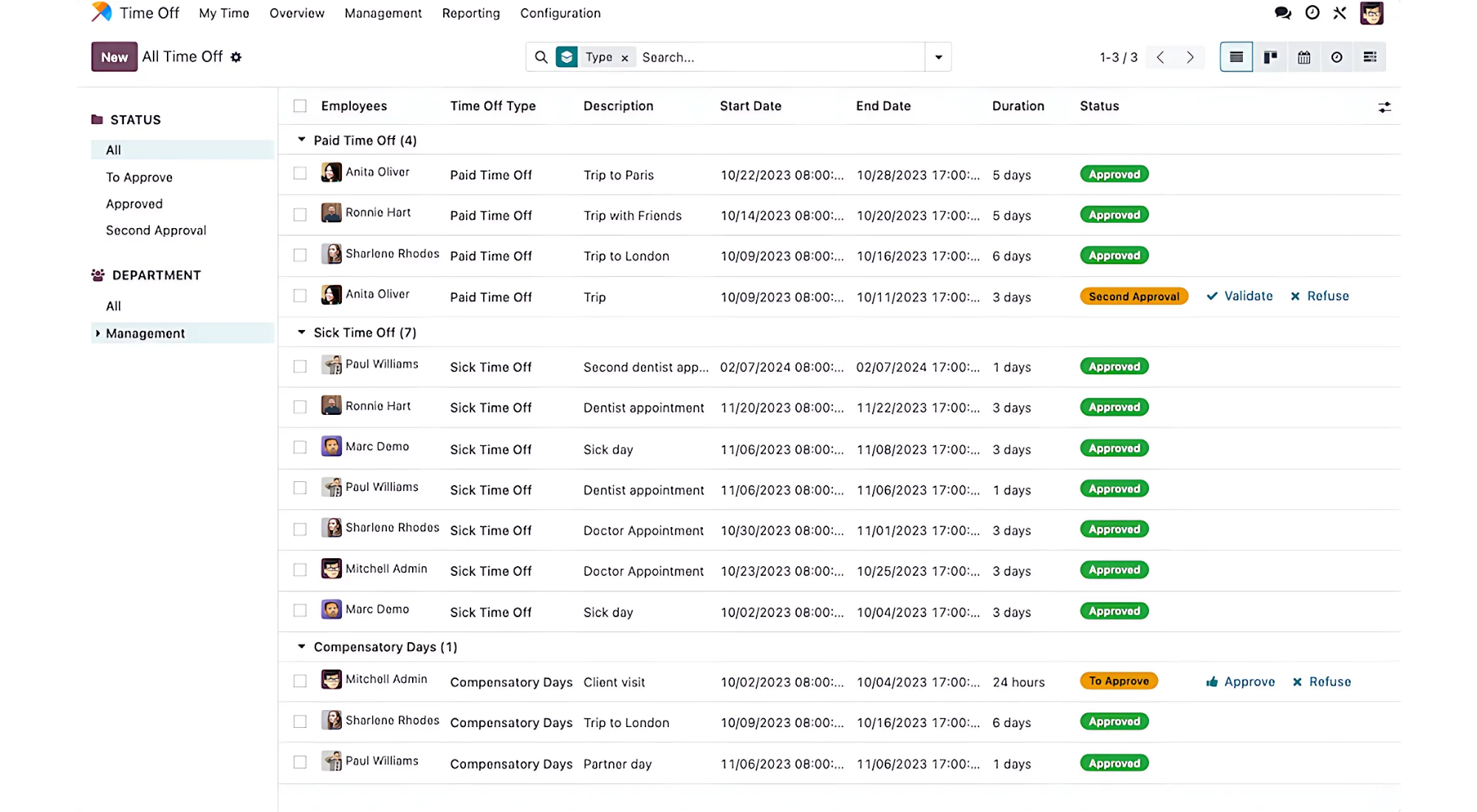Open the conversations chat icon

1283,13
